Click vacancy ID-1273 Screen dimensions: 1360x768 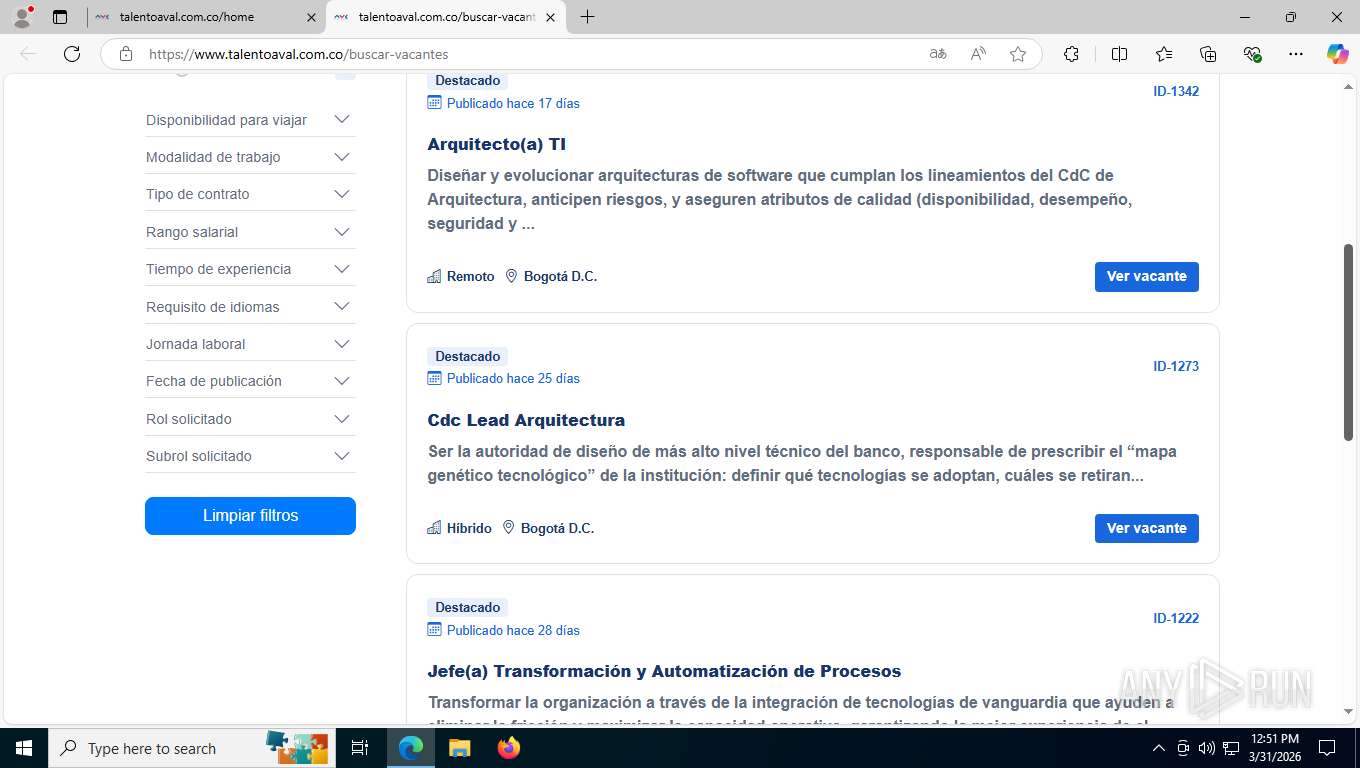(1176, 366)
